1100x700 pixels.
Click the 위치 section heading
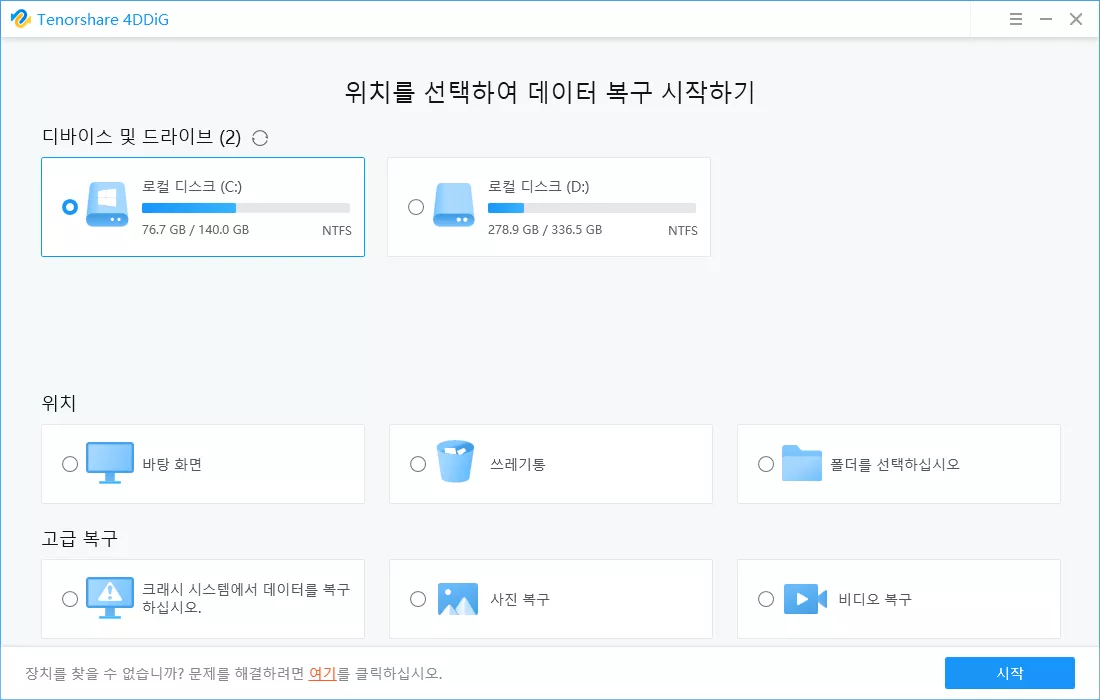pos(59,403)
